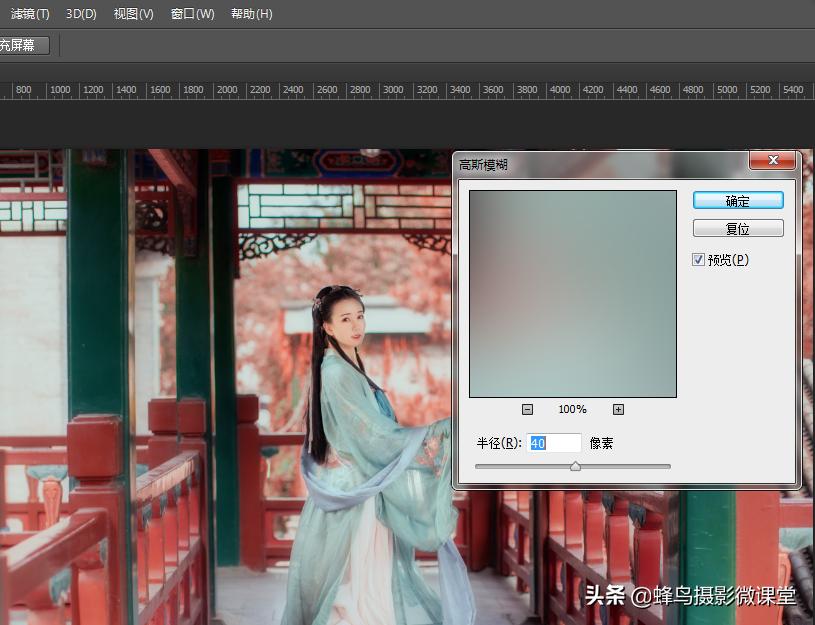Click the horizontal ruler at 2000 mark
Viewport: 815px width, 625px height.
coord(226,90)
